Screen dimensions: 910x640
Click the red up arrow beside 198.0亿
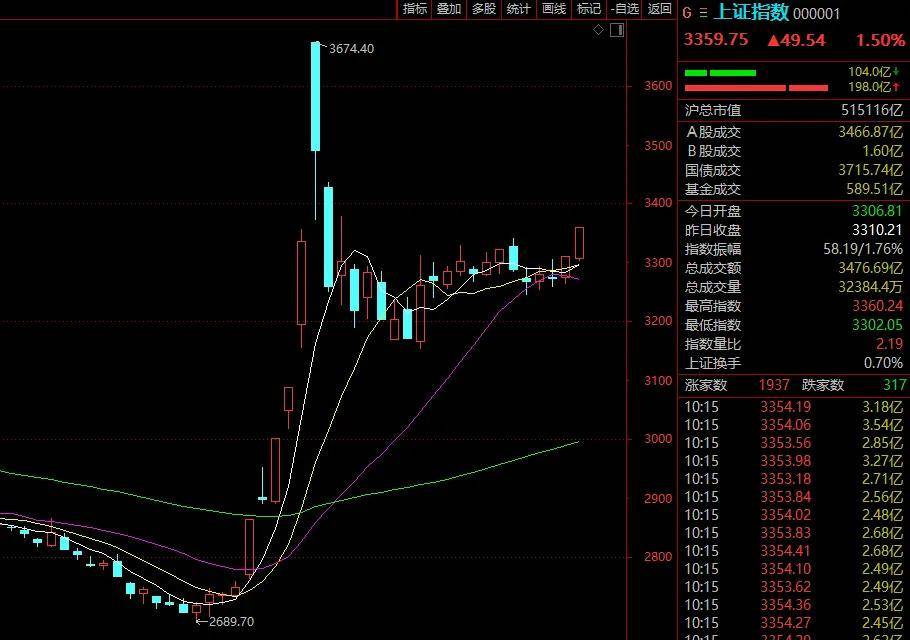tap(897, 85)
